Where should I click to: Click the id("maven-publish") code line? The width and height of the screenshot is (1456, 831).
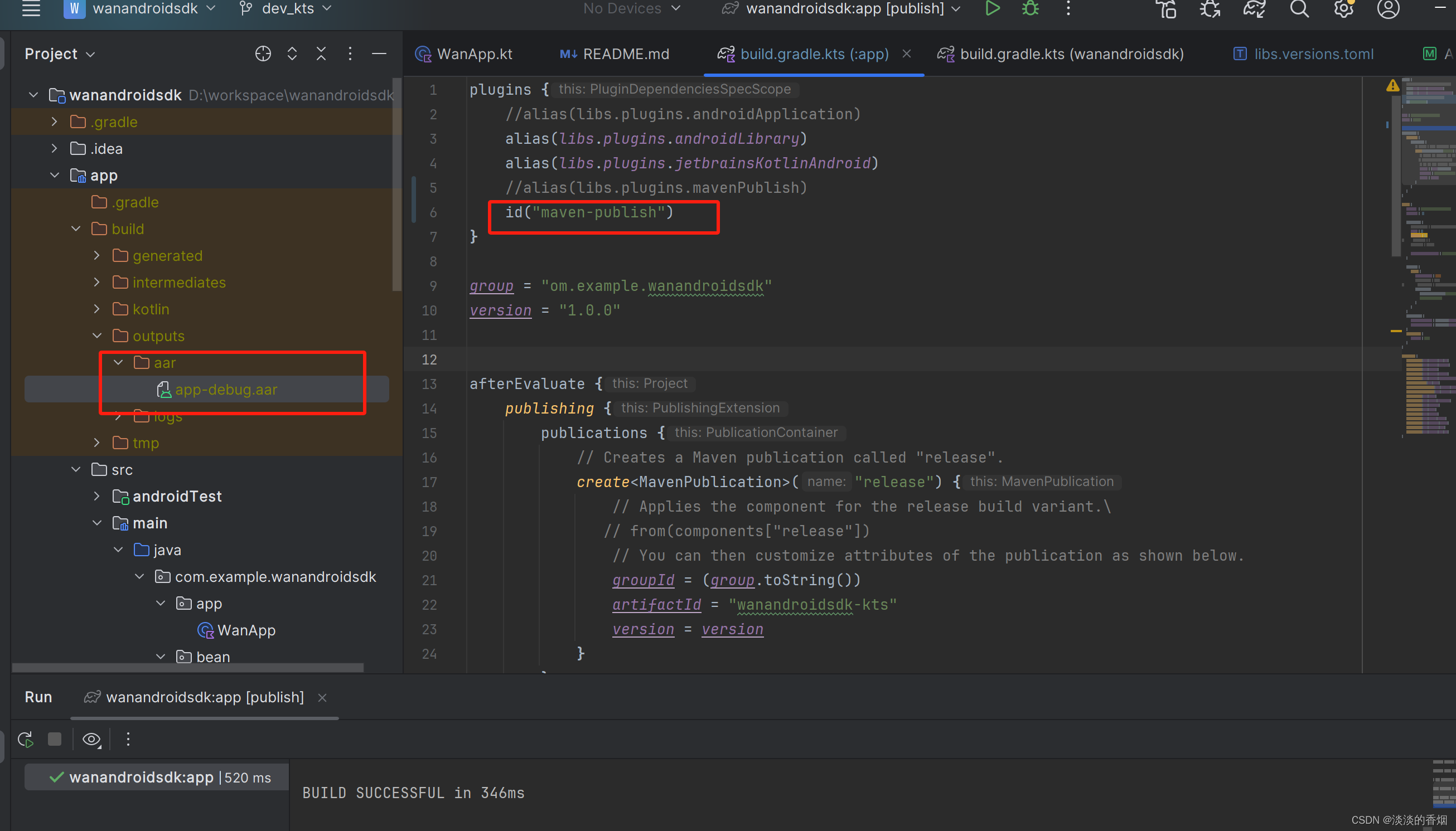(589, 212)
